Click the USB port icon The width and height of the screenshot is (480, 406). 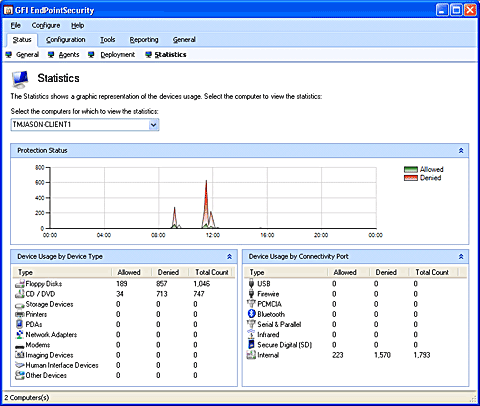pyautogui.click(x=251, y=284)
